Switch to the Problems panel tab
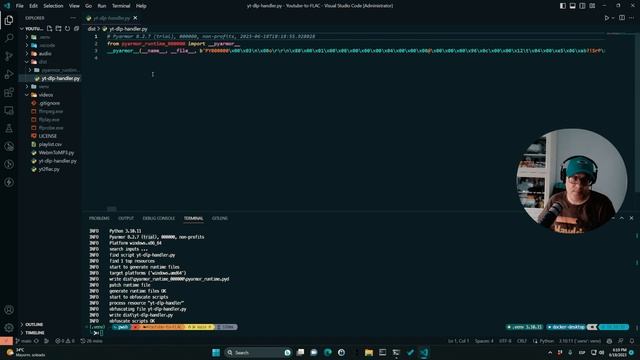This screenshot has height=360, width=640. click(x=99, y=218)
